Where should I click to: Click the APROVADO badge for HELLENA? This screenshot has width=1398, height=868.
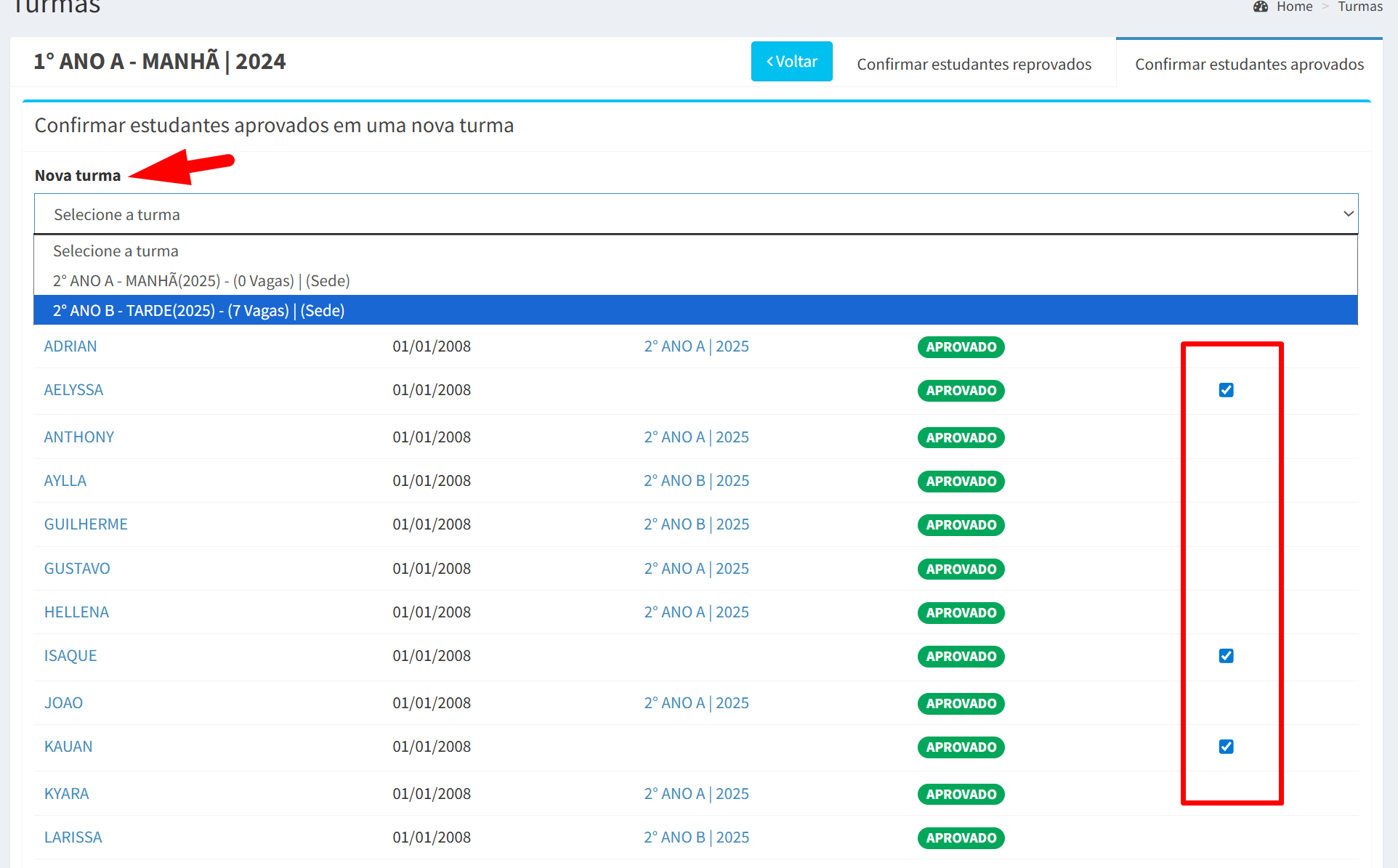961,612
